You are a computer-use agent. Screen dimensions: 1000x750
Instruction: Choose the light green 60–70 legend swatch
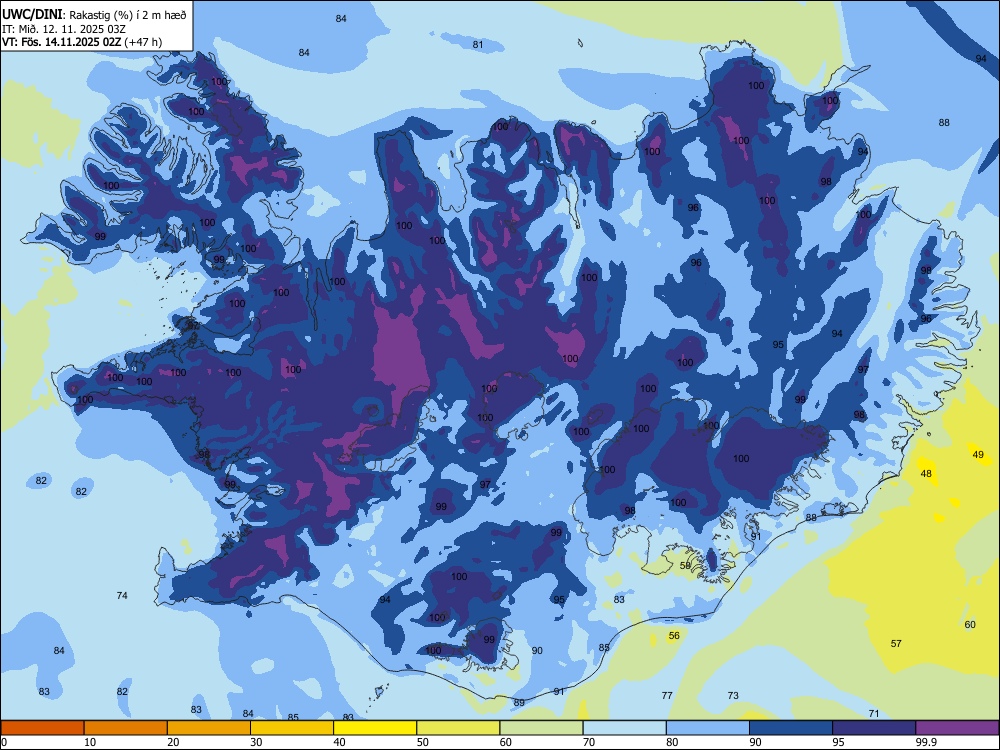coord(541,728)
